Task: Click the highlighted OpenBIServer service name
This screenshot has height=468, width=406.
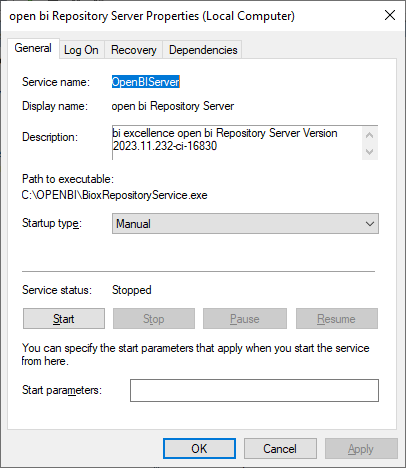Action: click(146, 82)
